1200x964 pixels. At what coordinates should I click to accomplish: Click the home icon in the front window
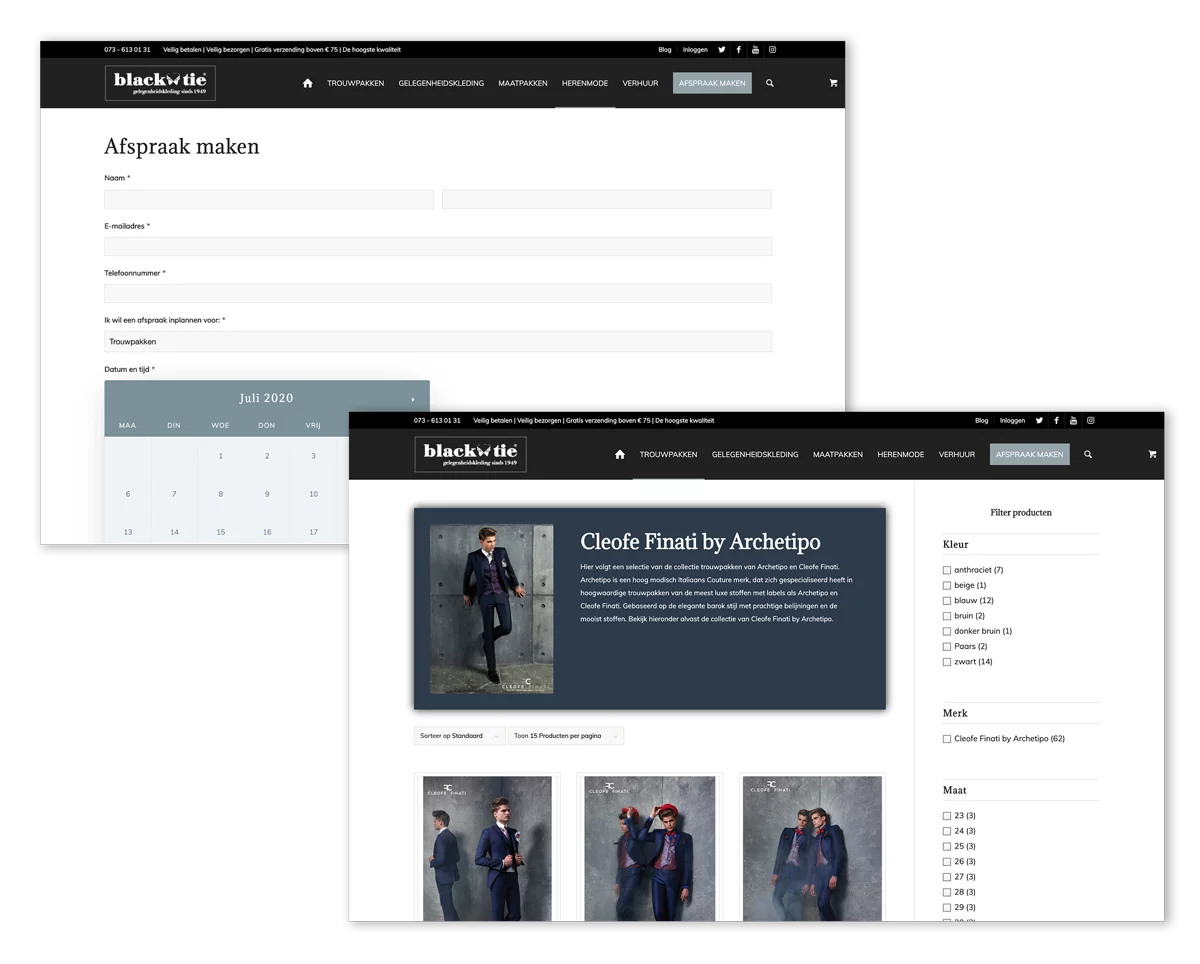click(619, 454)
